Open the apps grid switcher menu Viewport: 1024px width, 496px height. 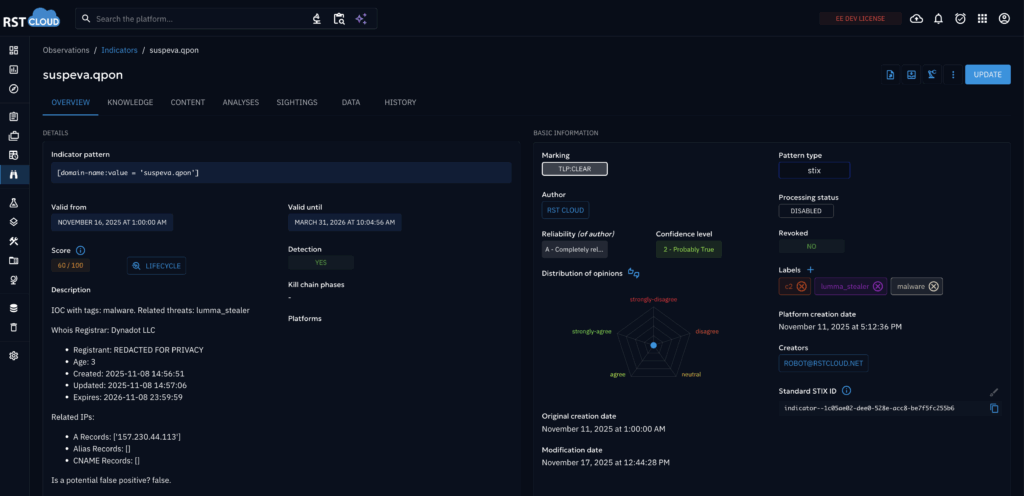[982, 18]
